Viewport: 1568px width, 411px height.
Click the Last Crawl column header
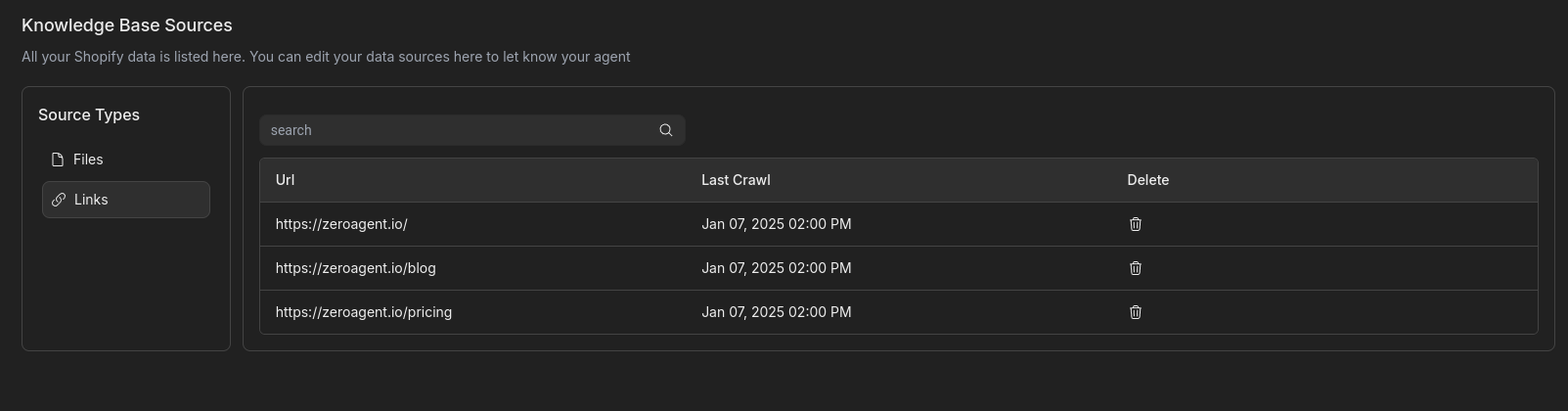(x=736, y=180)
